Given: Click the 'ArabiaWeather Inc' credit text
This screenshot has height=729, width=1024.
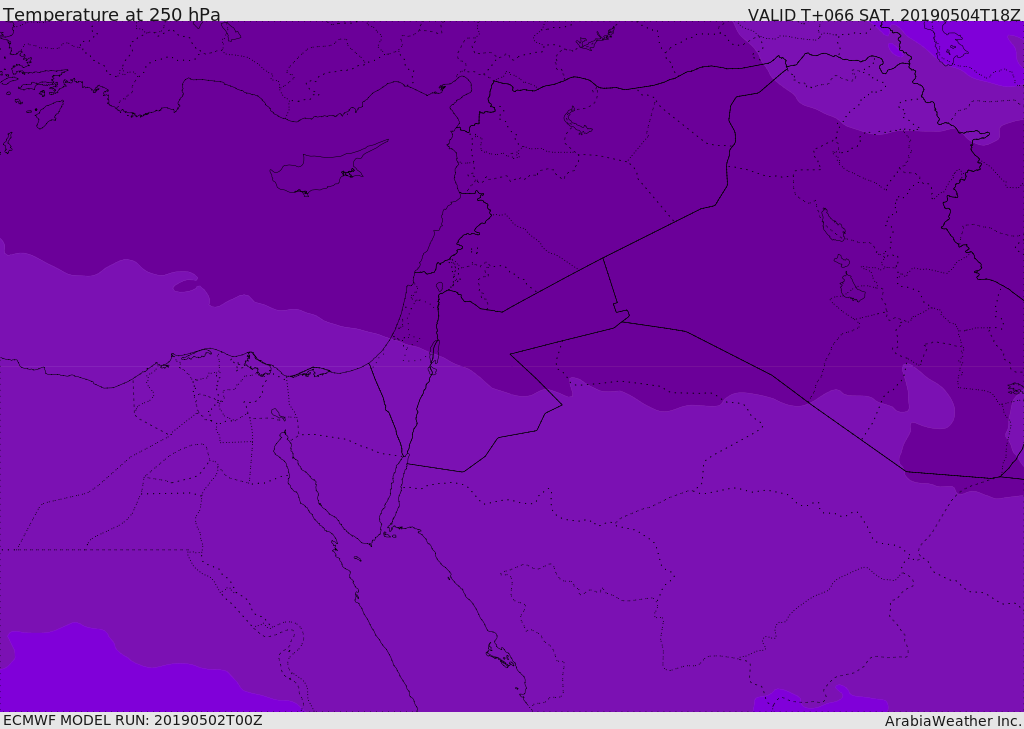Looking at the screenshot, I should point(952,721).
